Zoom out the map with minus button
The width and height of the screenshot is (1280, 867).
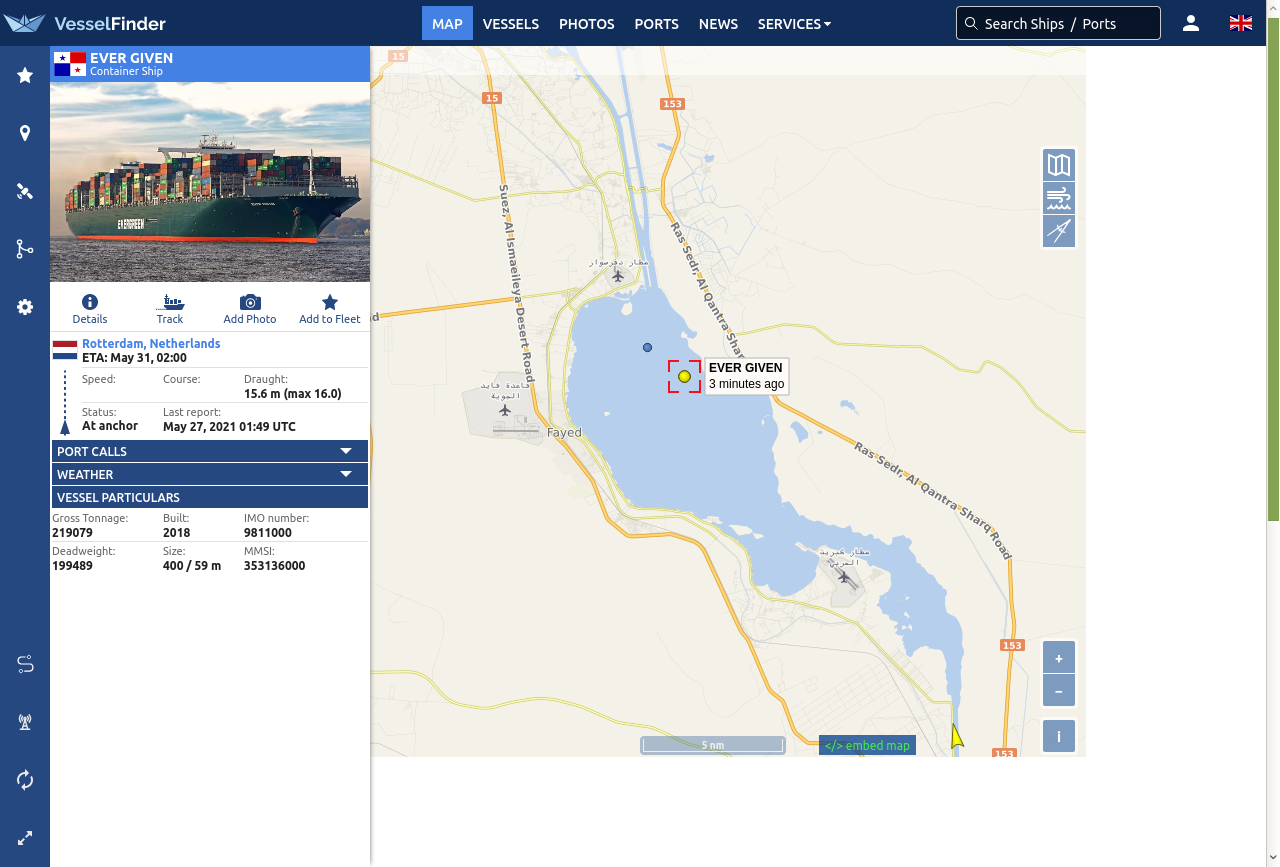click(x=1059, y=690)
